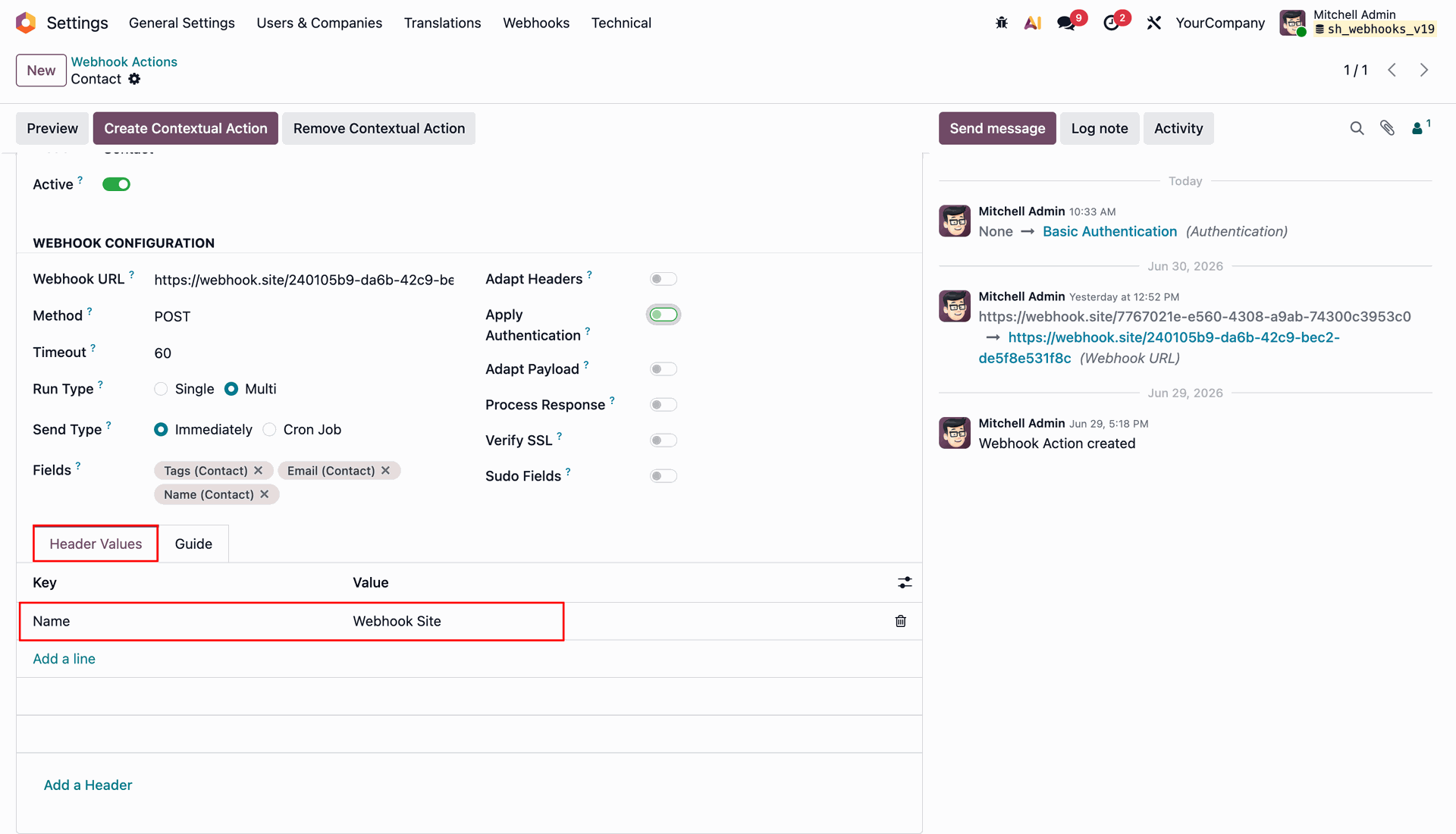
Task: Click the New button
Action: coord(41,71)
